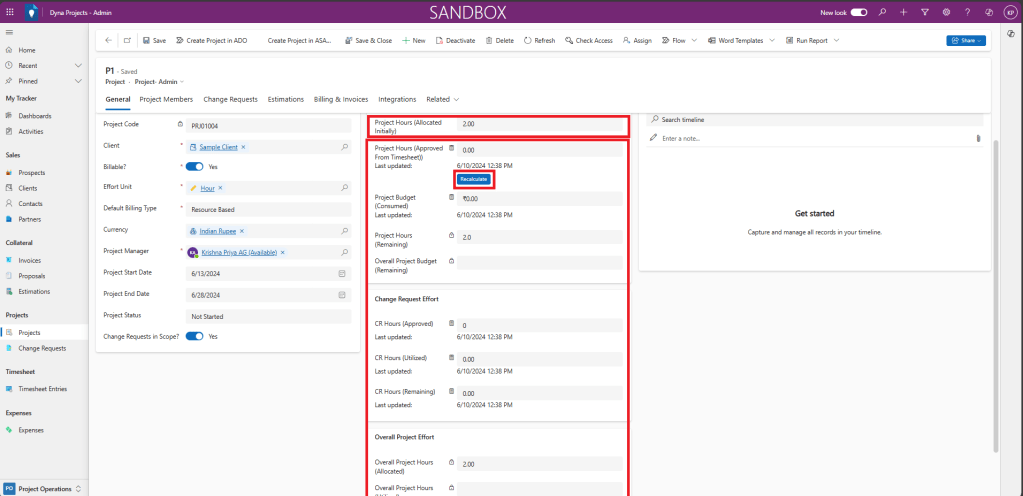This screenshot has height=496, width=1023.
Task: Click the search magnifier in top bar
Action: pyautogui.click(x=881, y=12)
